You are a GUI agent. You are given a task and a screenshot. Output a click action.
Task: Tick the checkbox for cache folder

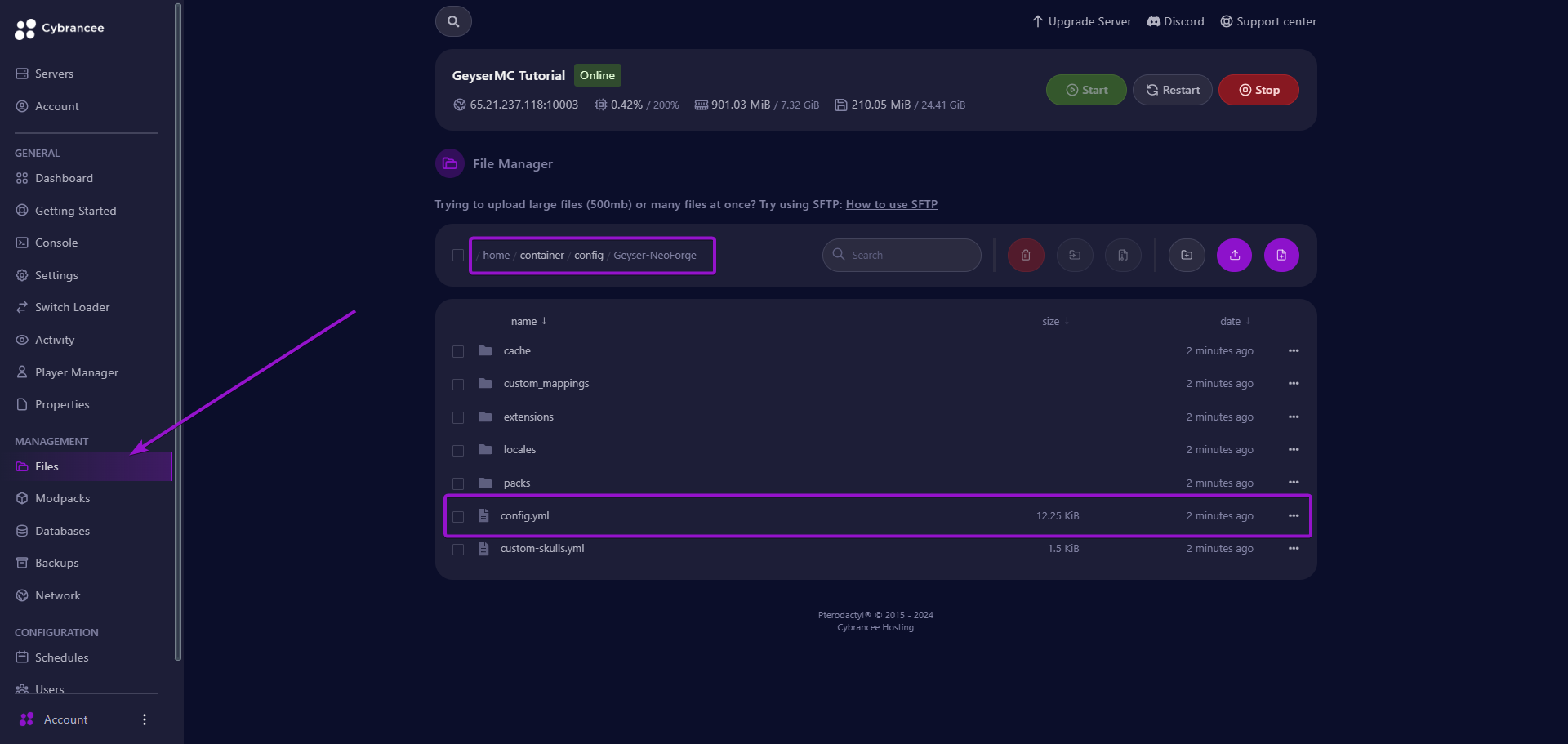point(458,351)
